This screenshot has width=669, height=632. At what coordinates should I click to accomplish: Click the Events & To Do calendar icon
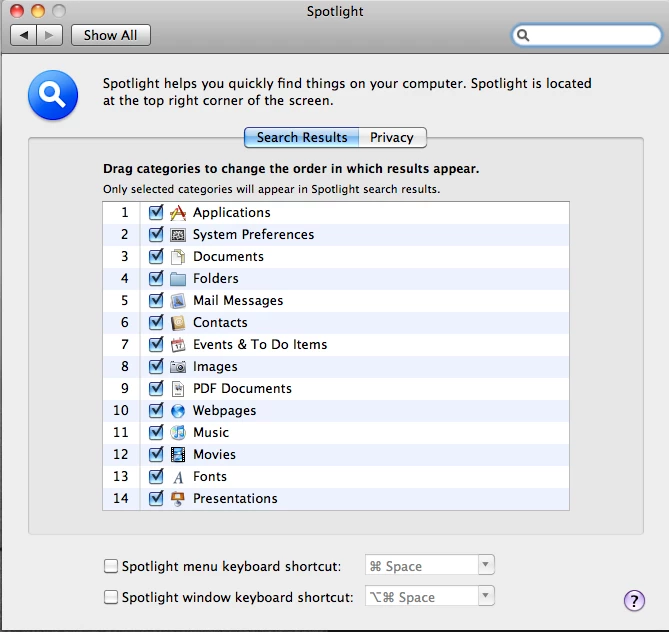pos(178,345)
